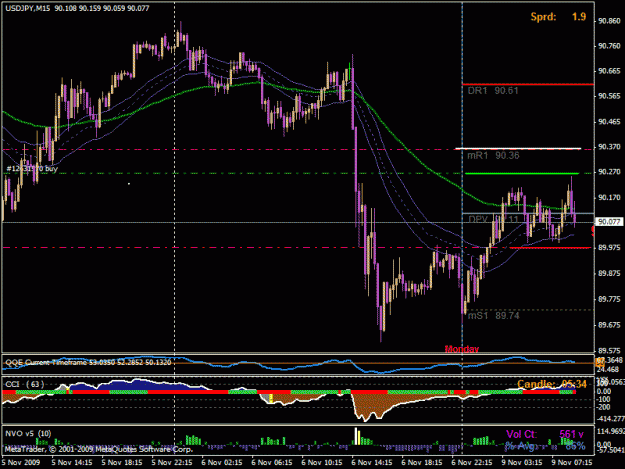
Task: Click the 6 Nov 02:15 time label
Action: pyautogui.click(x=222, y=463)
